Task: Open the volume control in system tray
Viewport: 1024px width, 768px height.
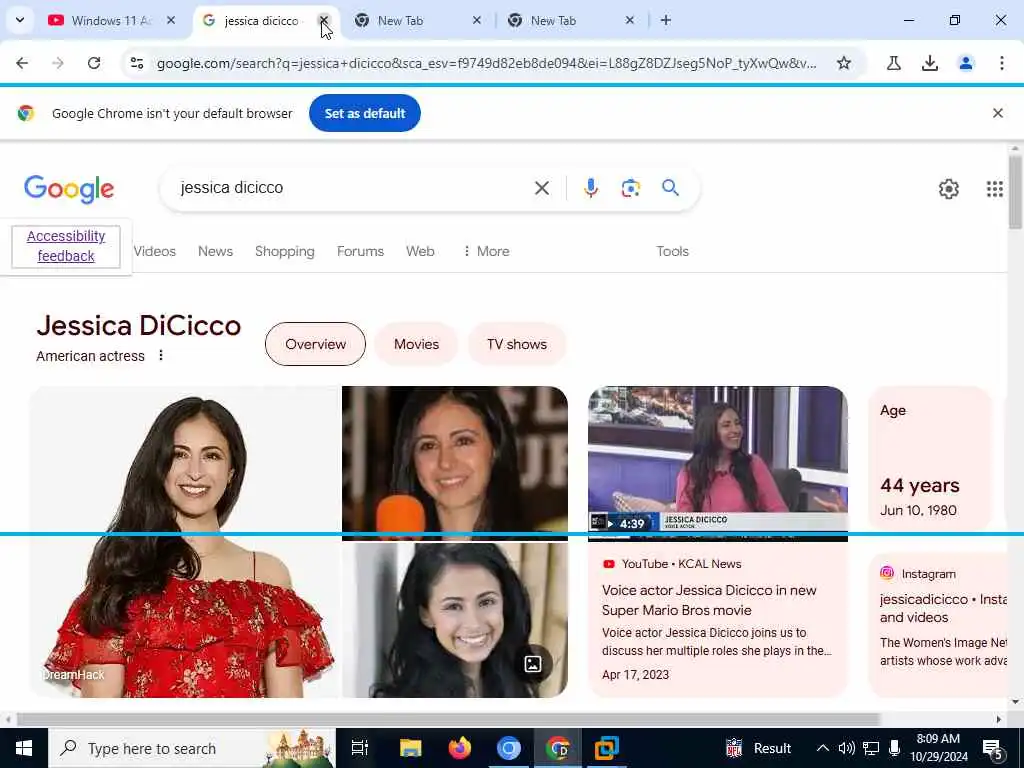Action: (846, 748)
